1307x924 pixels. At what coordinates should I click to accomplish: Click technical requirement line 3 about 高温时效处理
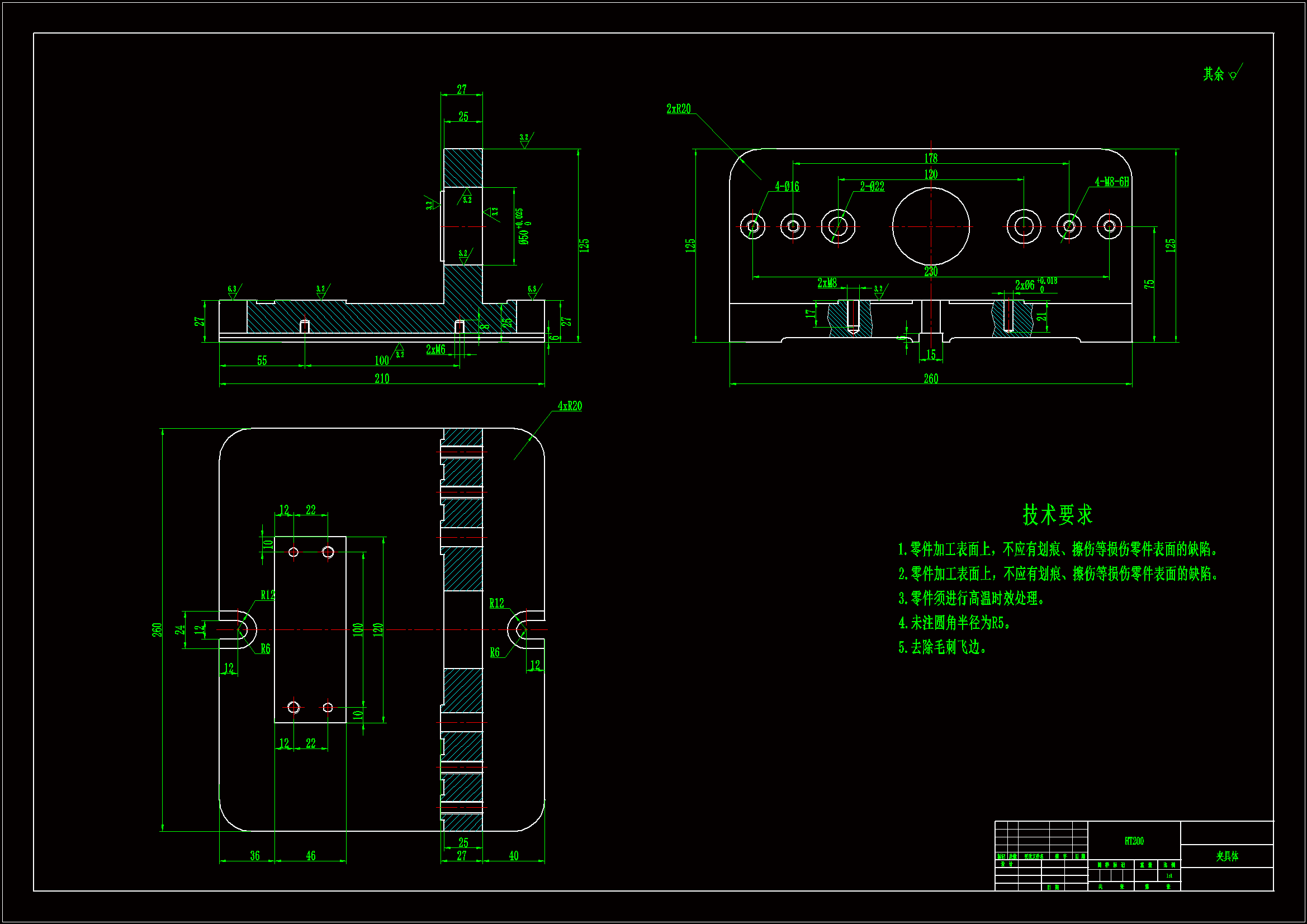(x=970, y=598)
